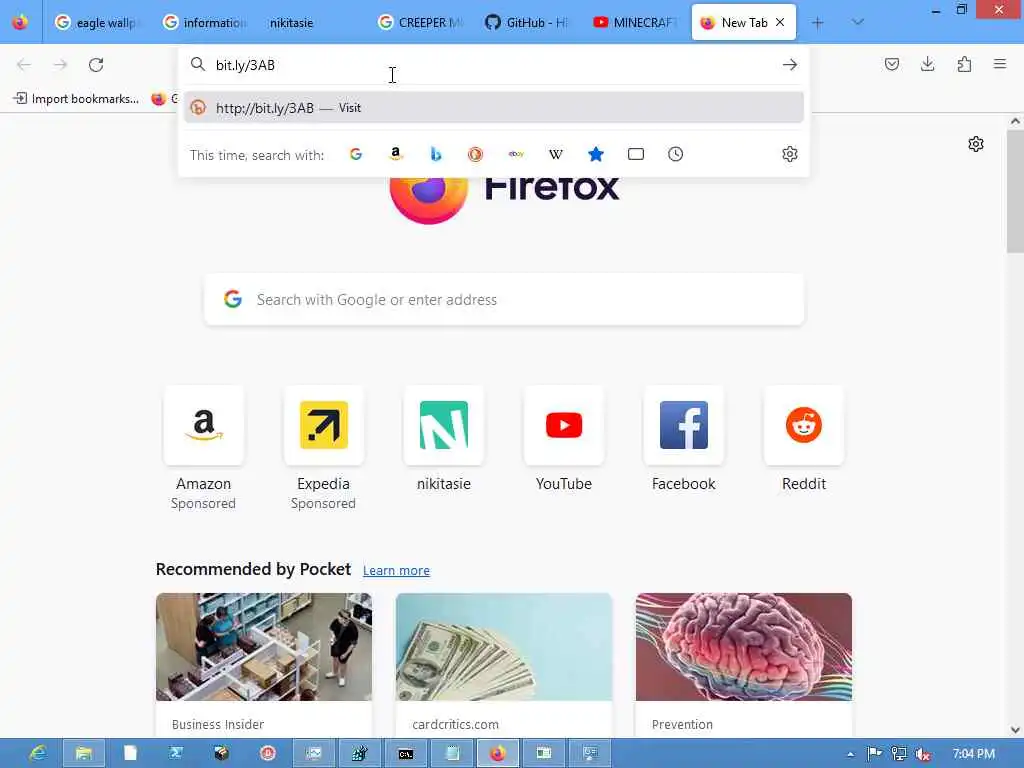The height and width of the screenshot is (768, 1024).
Task: Open the Business Insider Pocket story
Action: tap(264, 665)
